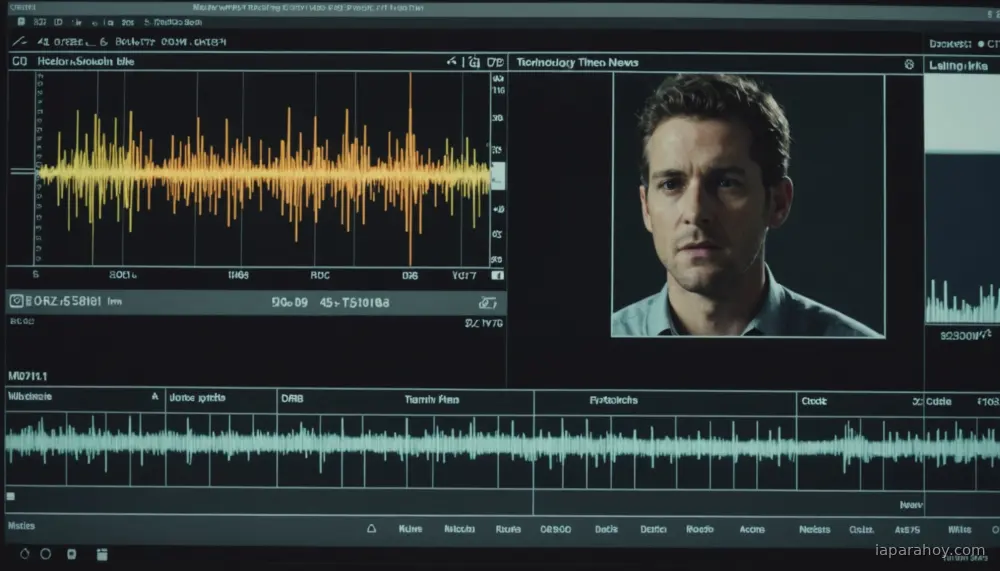
Task: Click the 'A' icon in the 'Wibcirele' track header
Action: pyautogui.click(x=154, y=397)
